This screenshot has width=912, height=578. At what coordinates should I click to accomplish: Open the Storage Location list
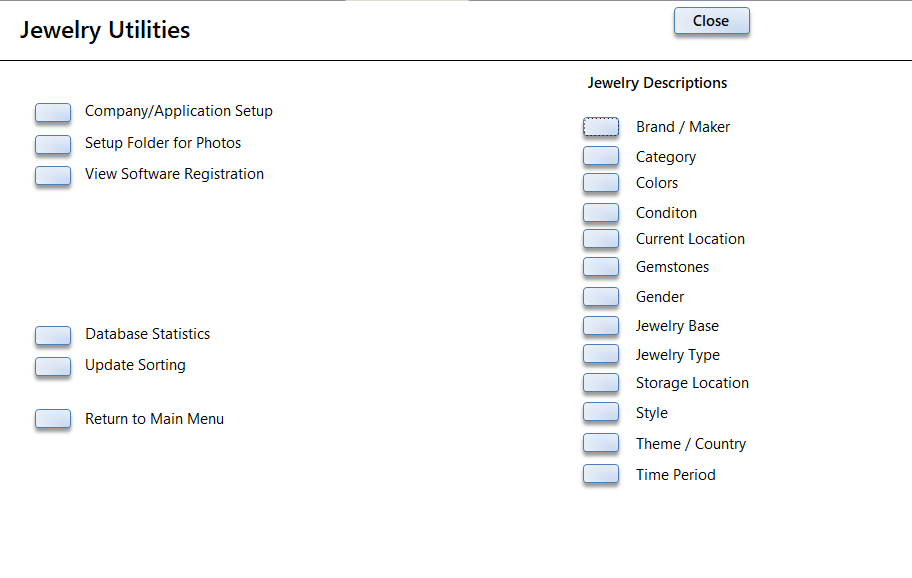601,382
